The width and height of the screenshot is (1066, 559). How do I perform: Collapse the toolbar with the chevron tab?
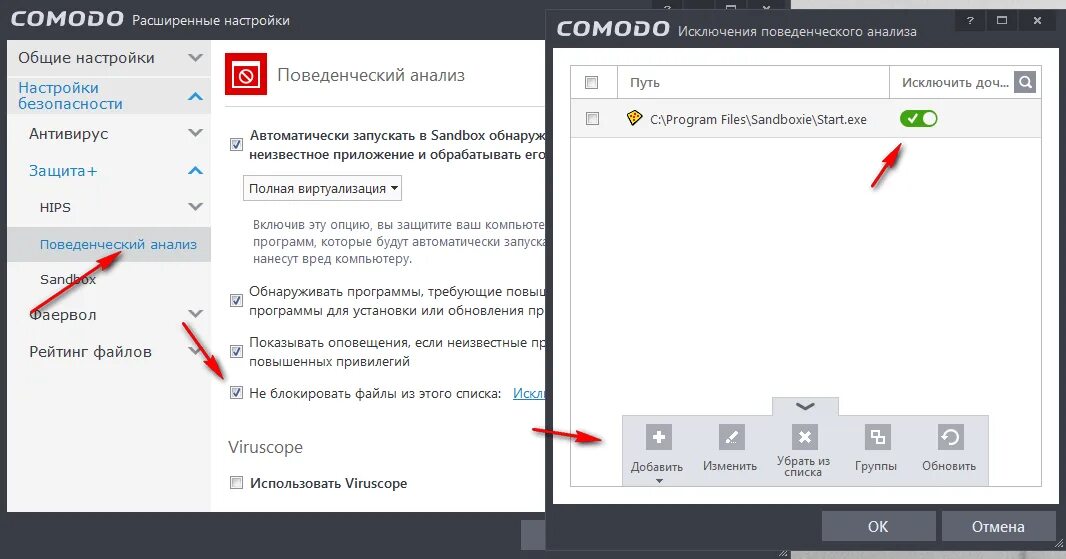click(805, 406)
